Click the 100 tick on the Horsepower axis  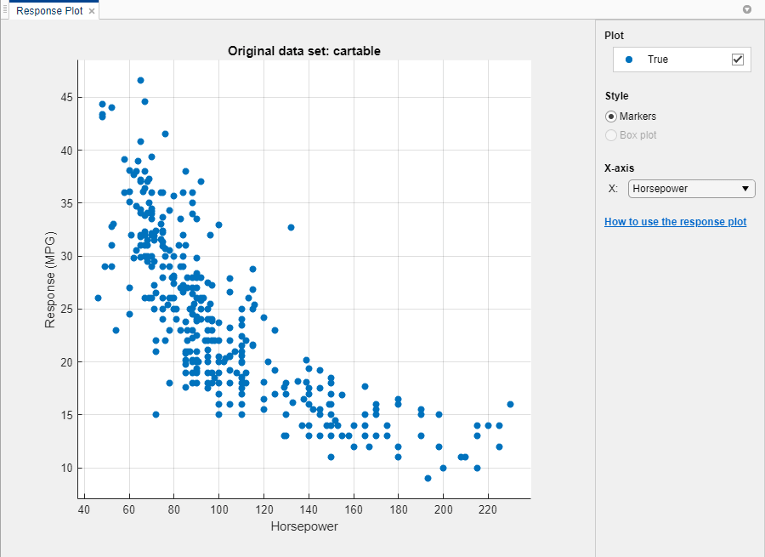coord(219,510)
